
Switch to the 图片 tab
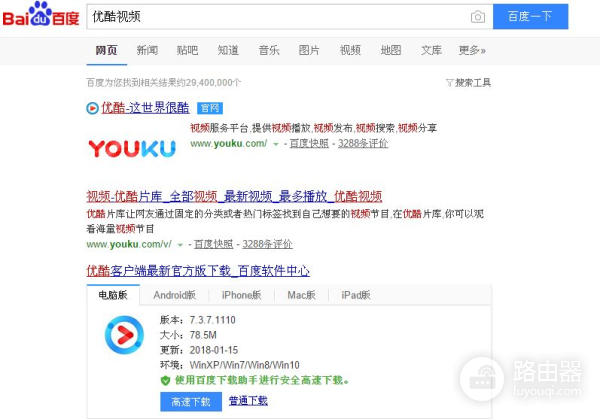click(309, 50)
